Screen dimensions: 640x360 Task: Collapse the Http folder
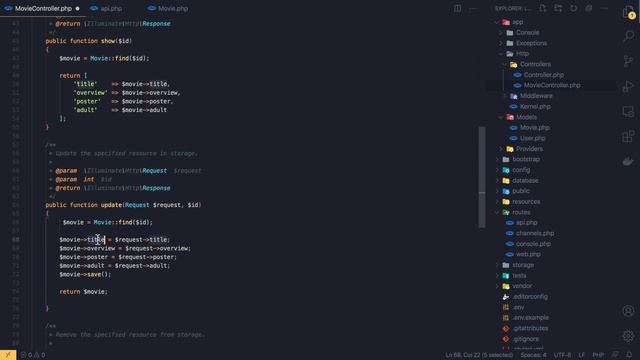point(522,53)
